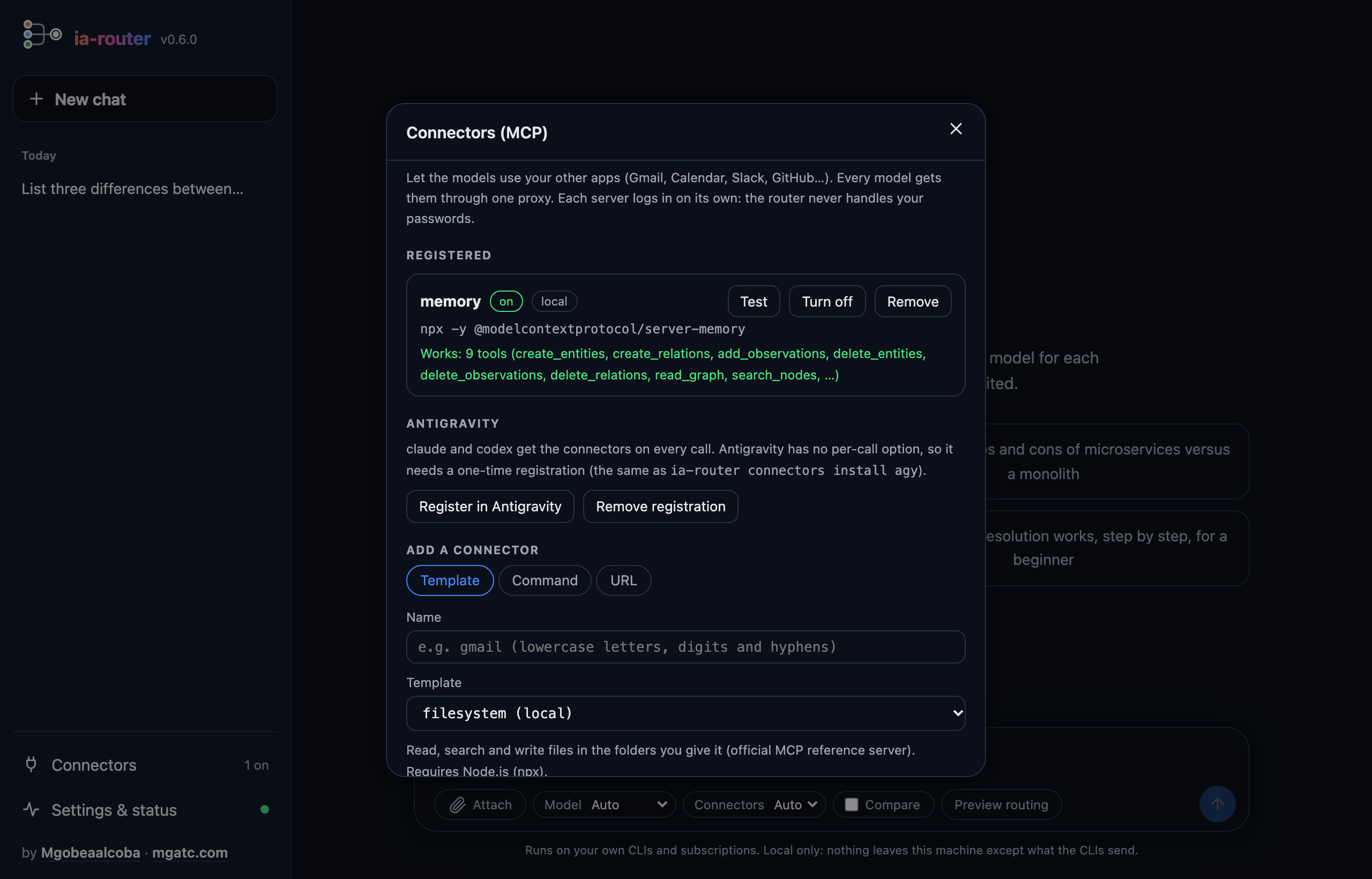This screenshot has height=879, width=1372.
Task: Click the 'Works: 9 tools' status text
Action: [673, 364]
